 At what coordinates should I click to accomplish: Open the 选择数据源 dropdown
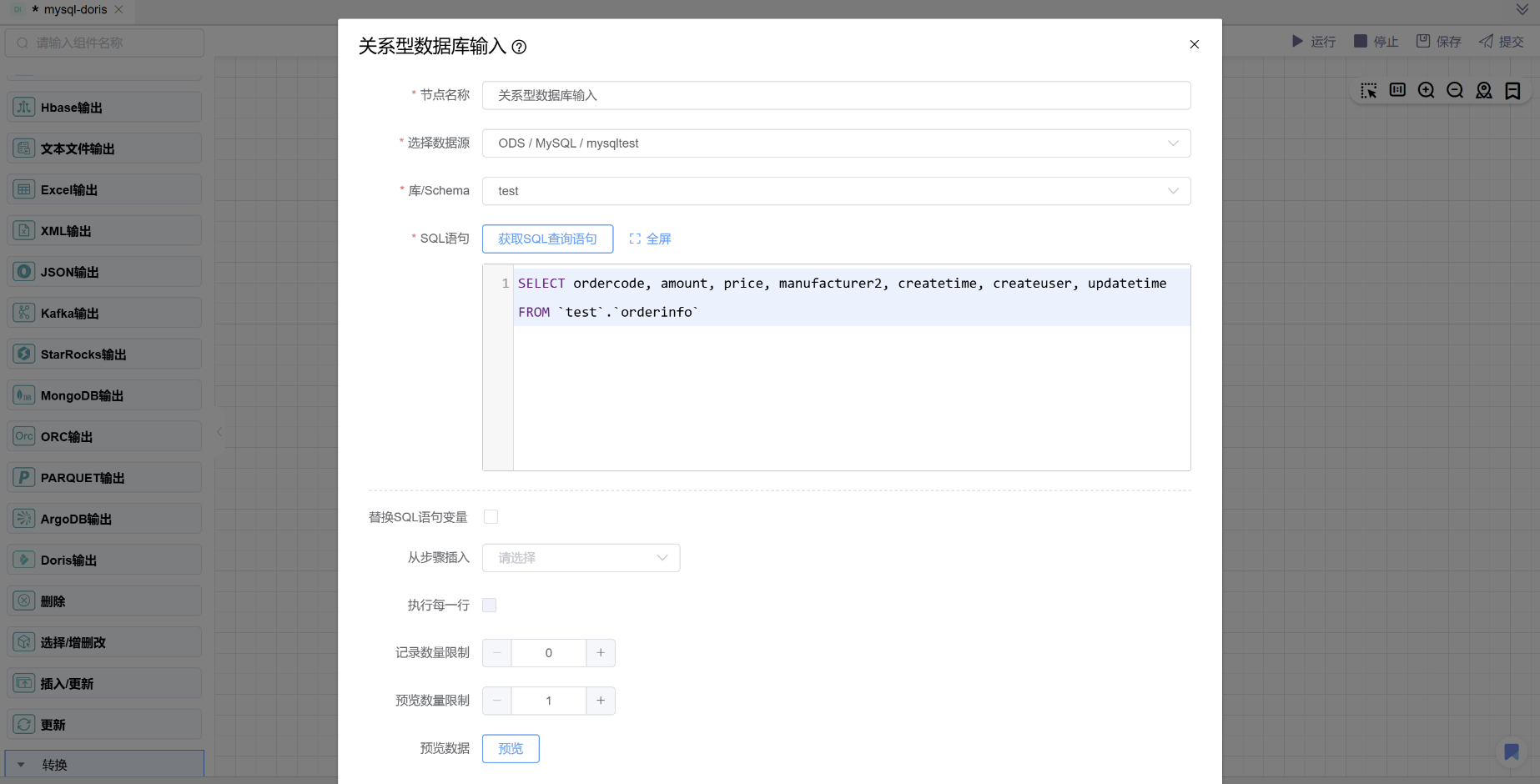tap(836, 143)
